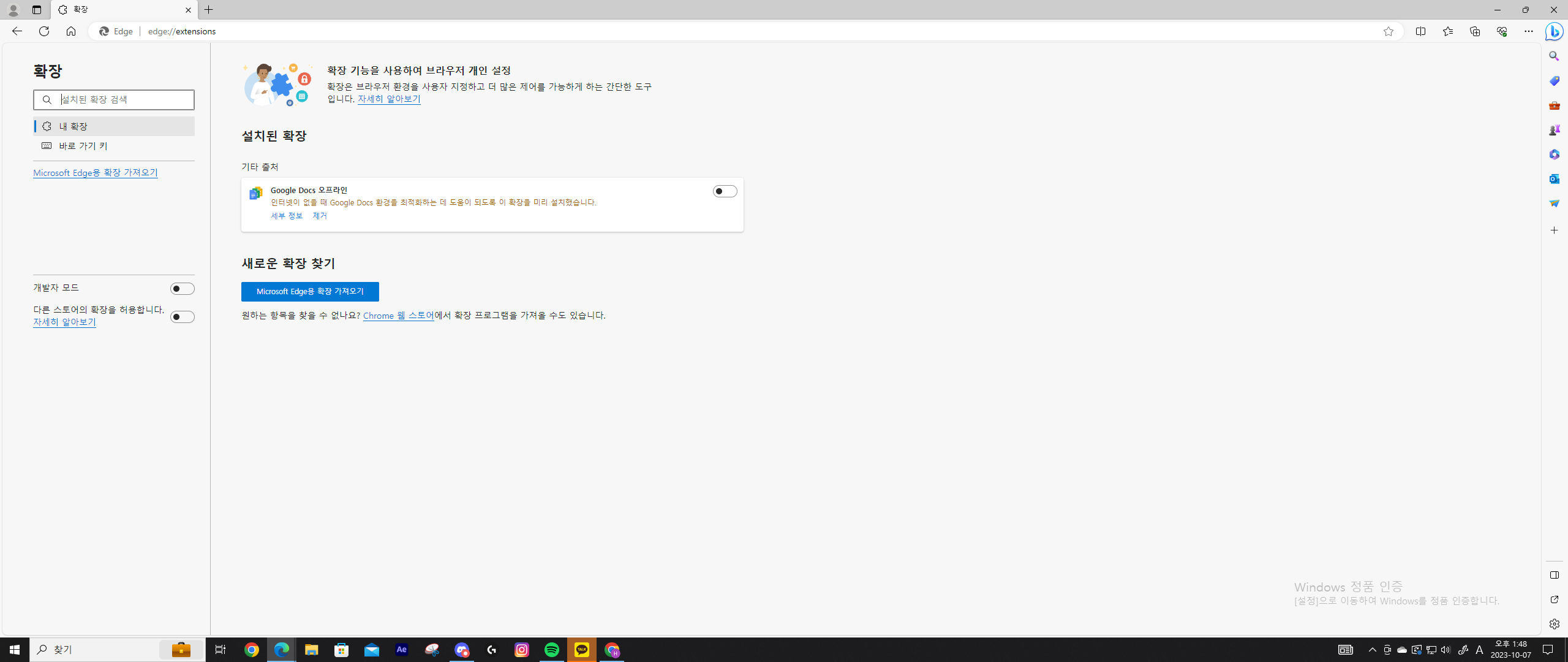This screenshot has width=1568, height=662.
Task: Enable the Google Docs 오프라인 extension toggle
Action: coord(725,191)
